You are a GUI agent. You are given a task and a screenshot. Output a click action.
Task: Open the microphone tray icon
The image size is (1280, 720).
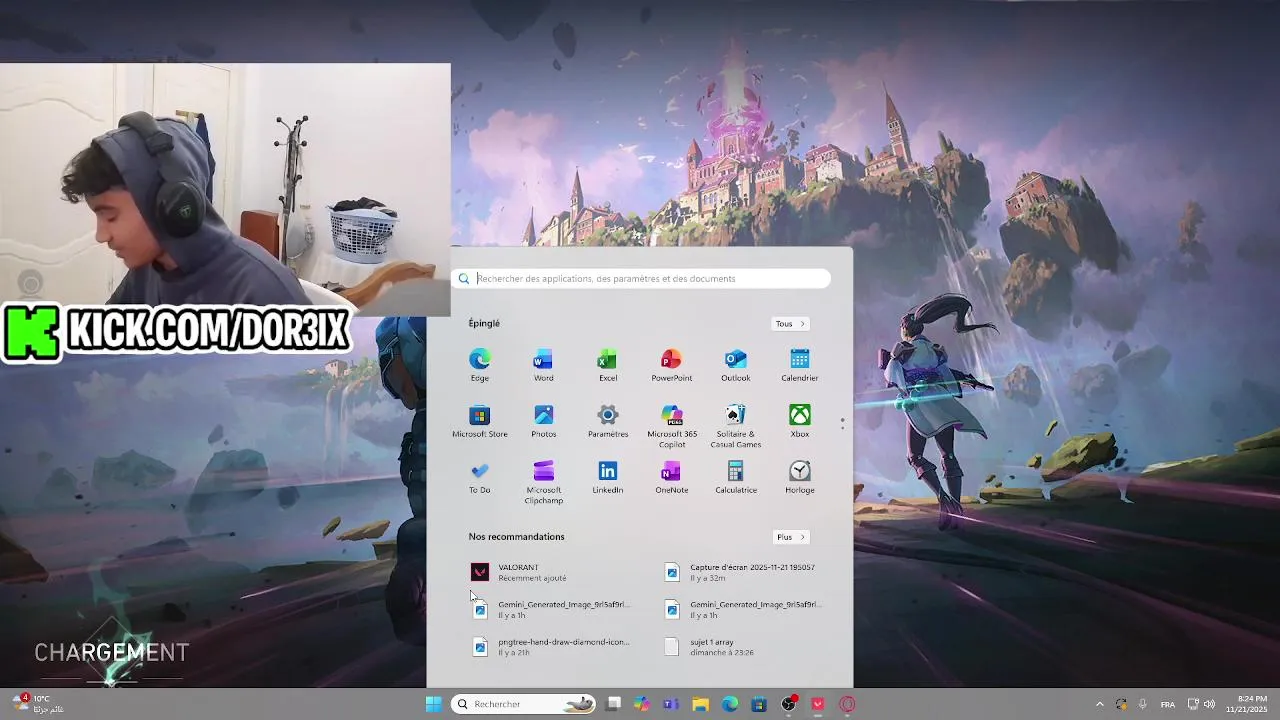pos(1143,704)
